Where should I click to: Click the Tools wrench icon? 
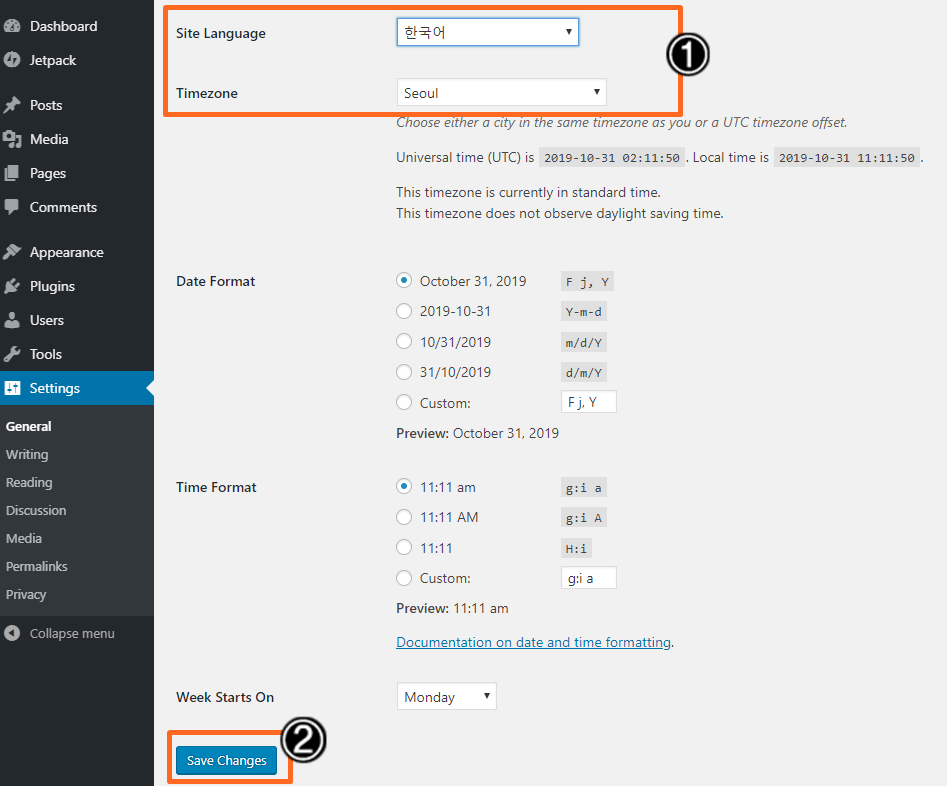coord(11,354)
